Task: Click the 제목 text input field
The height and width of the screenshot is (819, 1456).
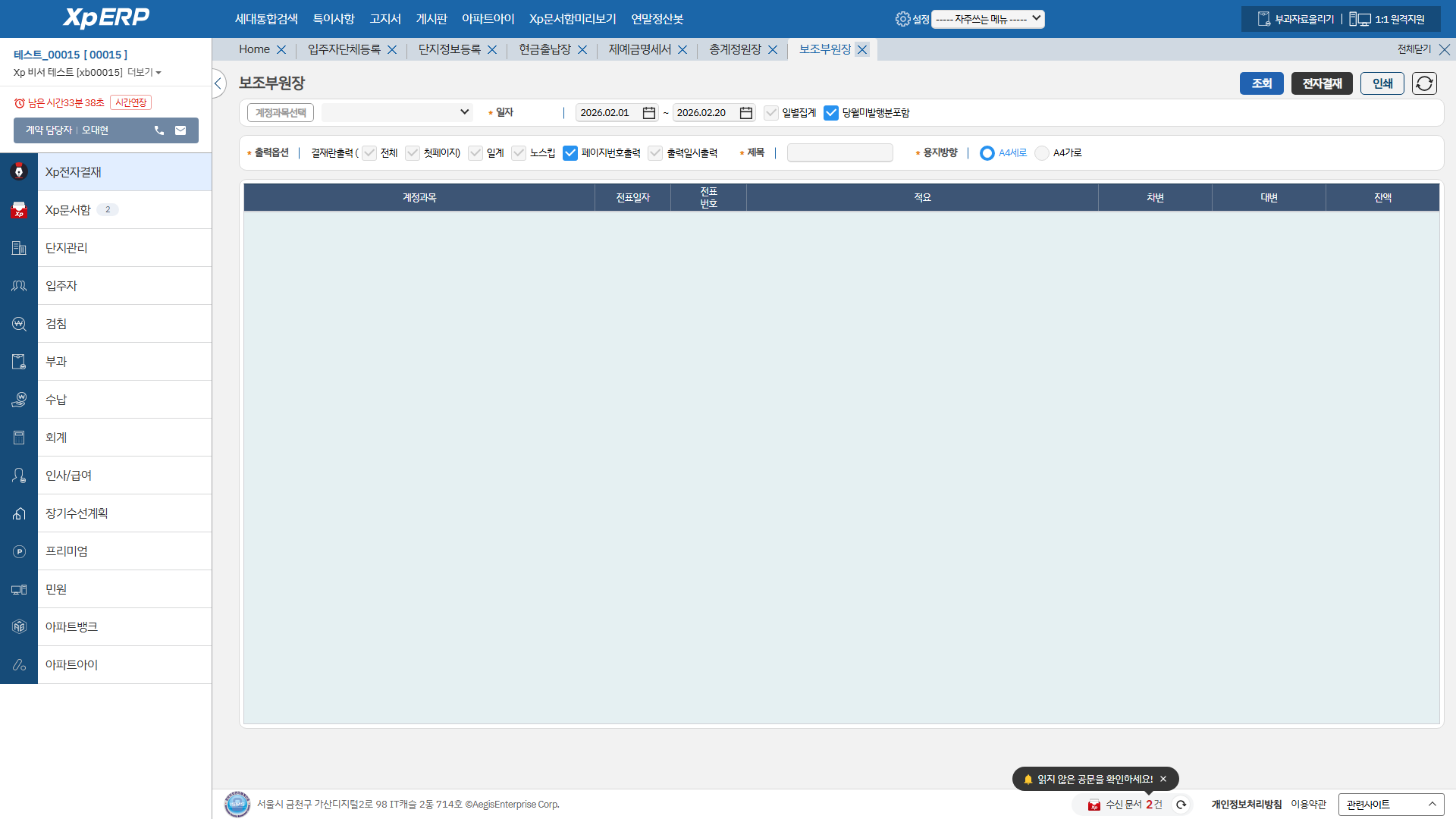Action: click(839, 153)
